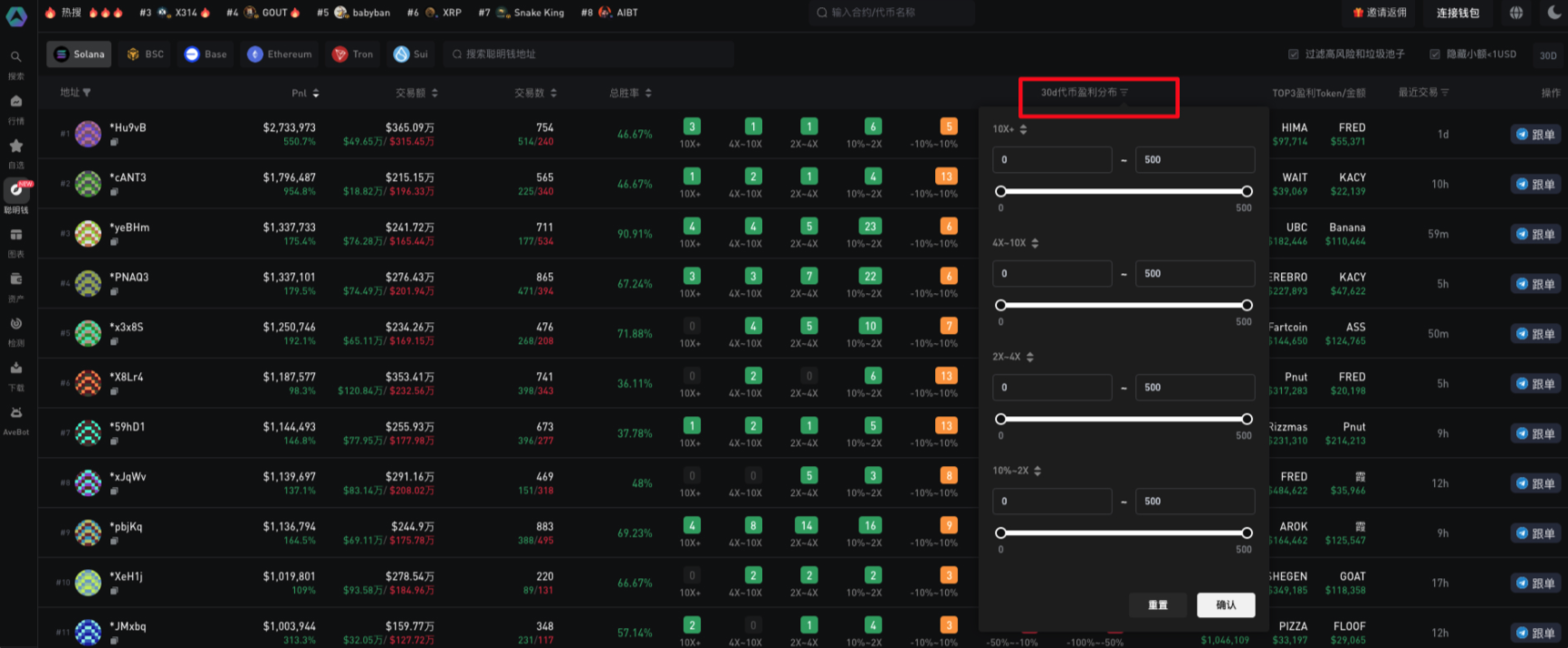Click the 10X+ slider right handle
The width and height of the screenshot is (1568, 648).
pyautogui.click(x=1247, y=191)
